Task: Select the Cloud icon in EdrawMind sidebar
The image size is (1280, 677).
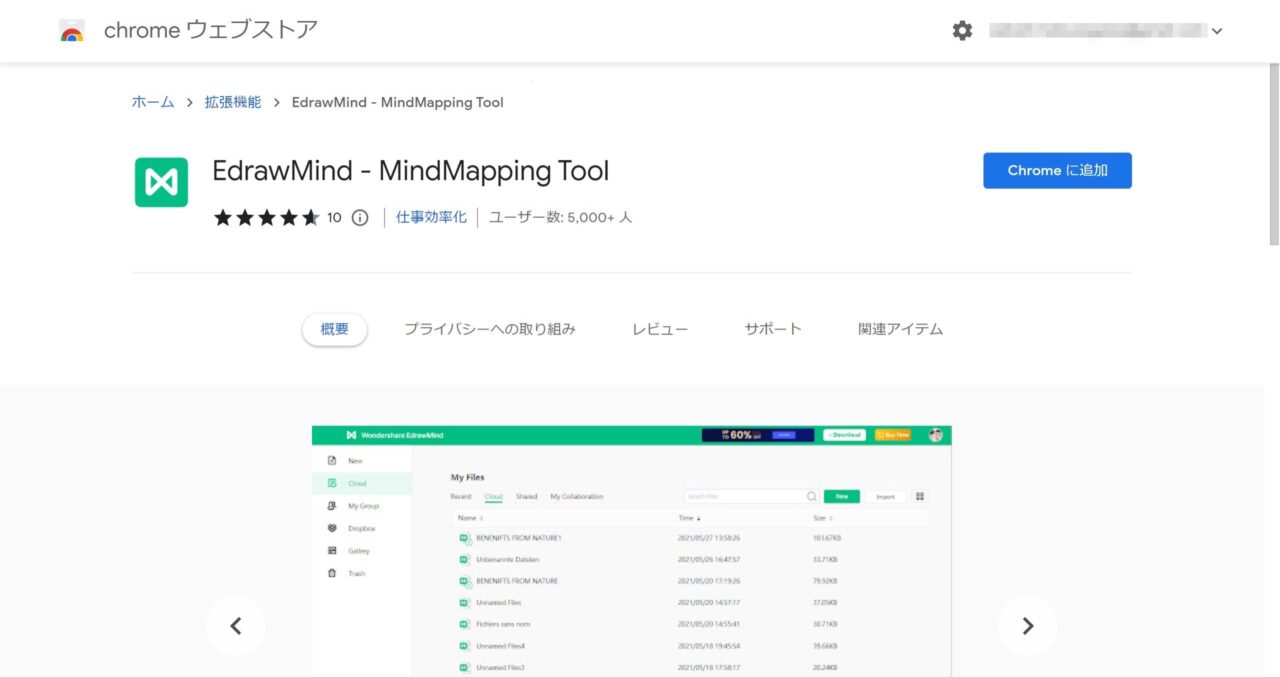Action: point(330,482)
